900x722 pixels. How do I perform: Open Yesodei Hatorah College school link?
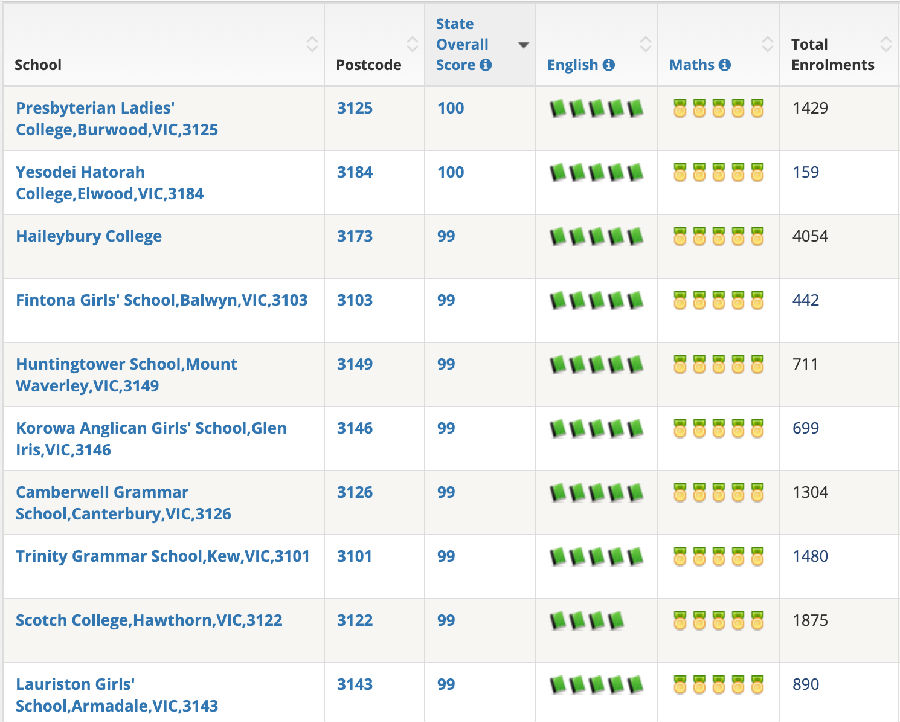point(110,183)
